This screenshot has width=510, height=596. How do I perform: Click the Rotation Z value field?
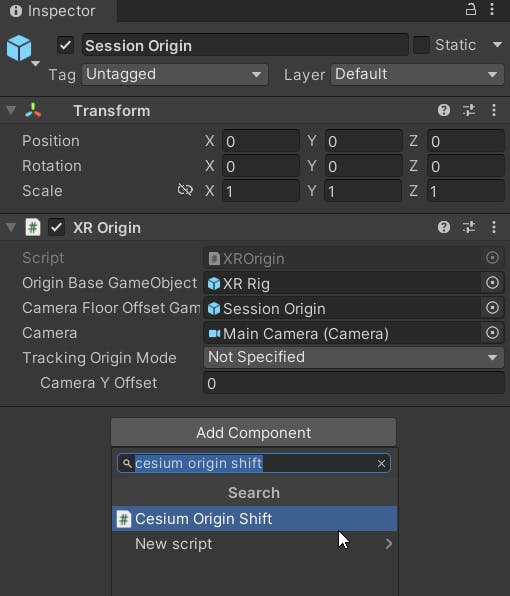point(466,166)
